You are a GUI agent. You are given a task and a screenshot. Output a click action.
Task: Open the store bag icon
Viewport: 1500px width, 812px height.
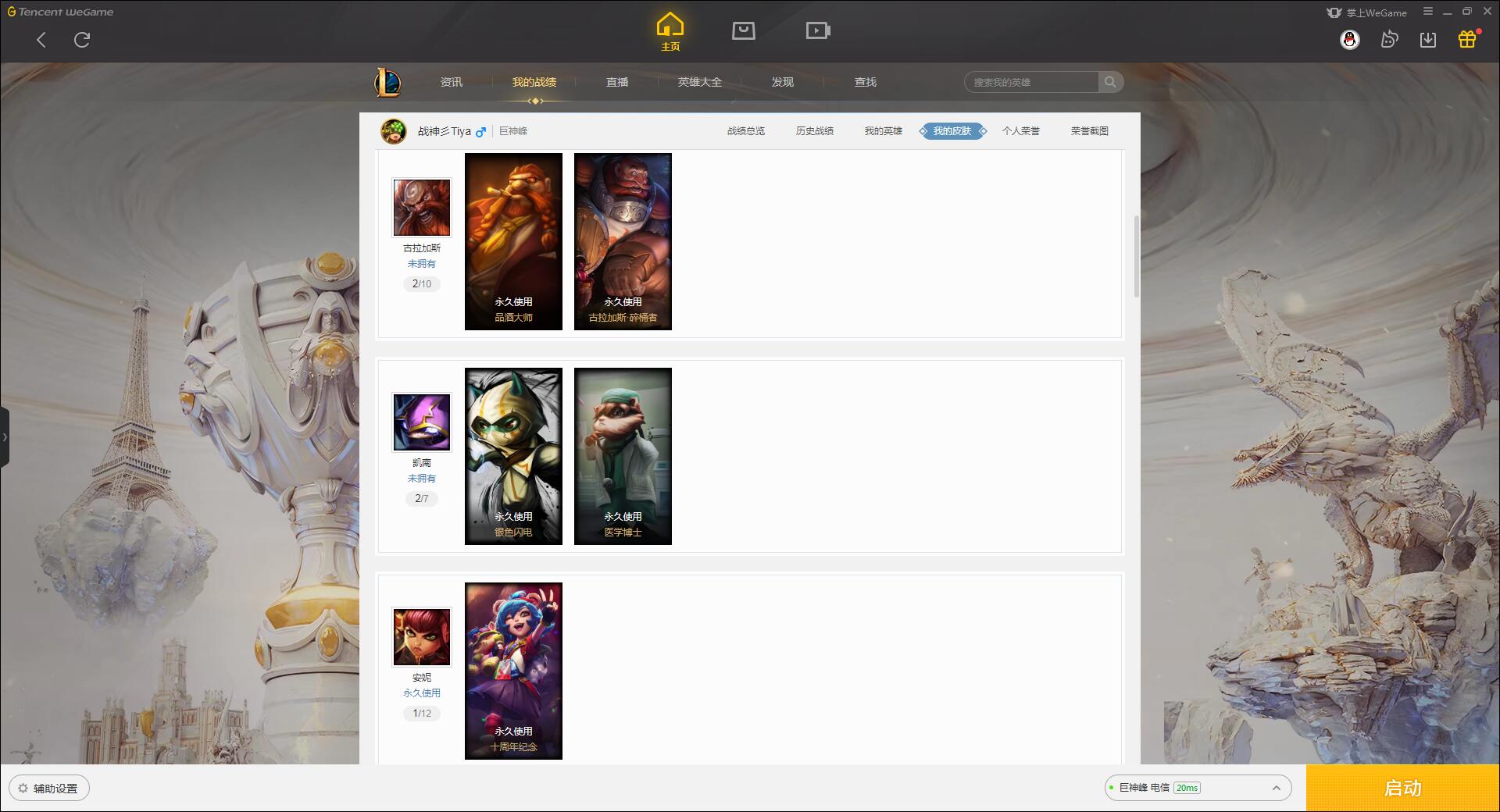(x=744, y=30)
